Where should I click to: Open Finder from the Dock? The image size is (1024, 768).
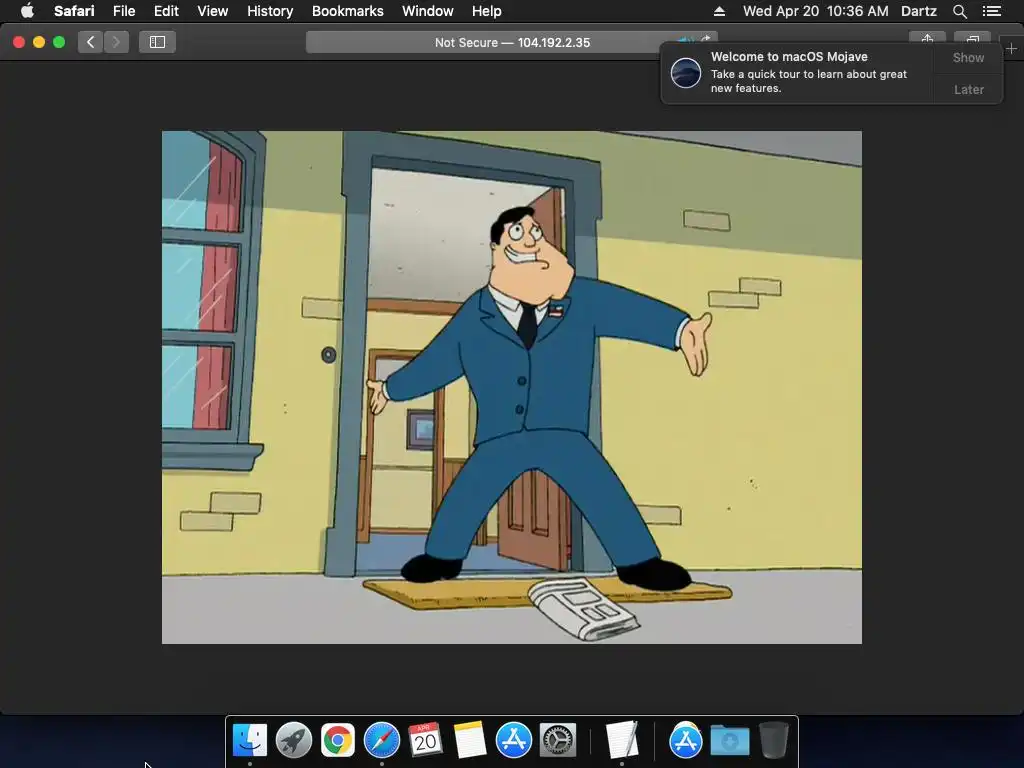(250, 740)
